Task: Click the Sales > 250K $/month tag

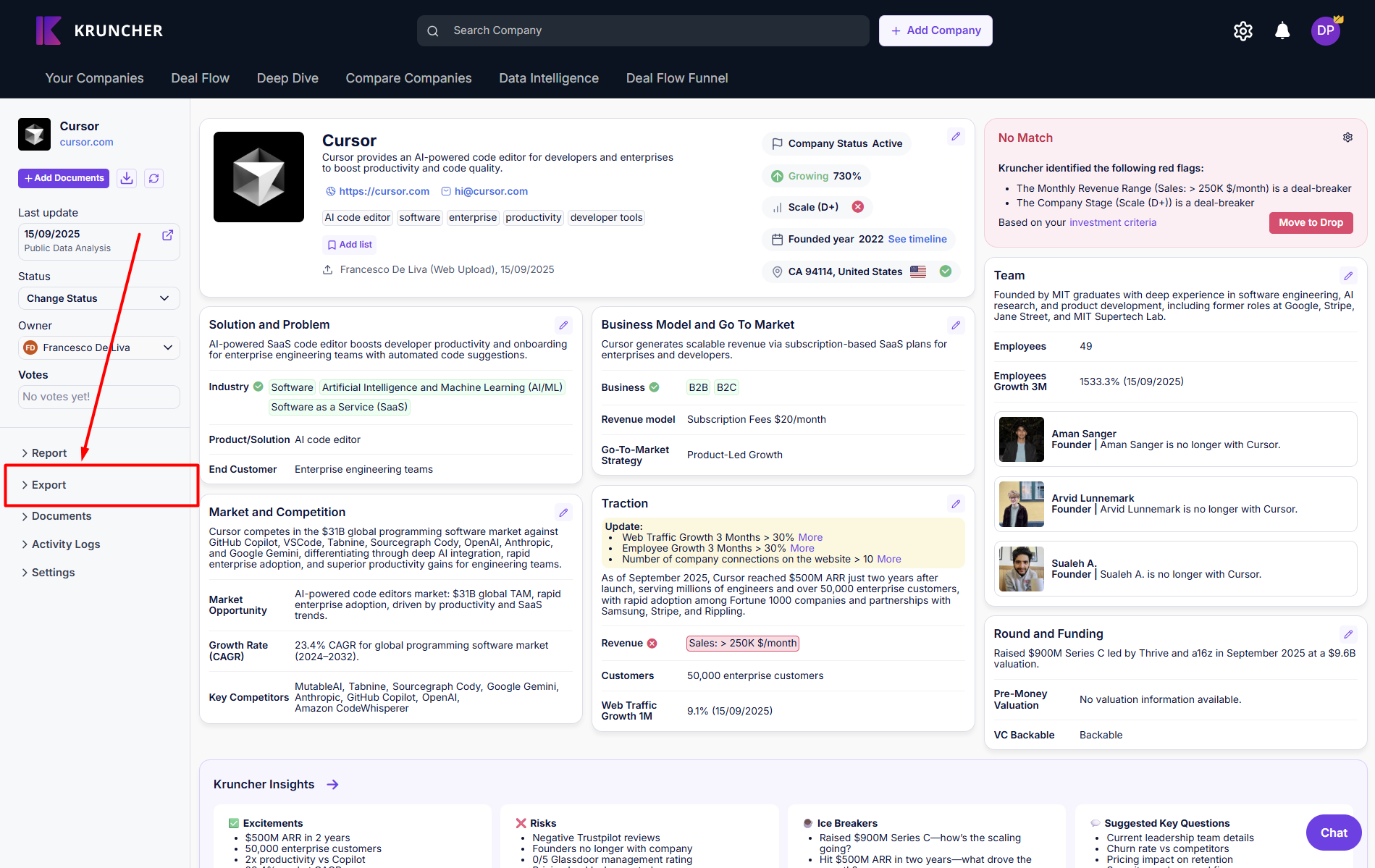Action: (743, 644)
